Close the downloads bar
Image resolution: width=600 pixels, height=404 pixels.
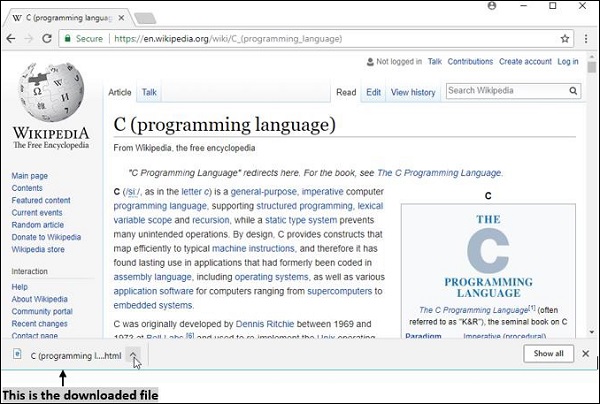click(585, 354)
